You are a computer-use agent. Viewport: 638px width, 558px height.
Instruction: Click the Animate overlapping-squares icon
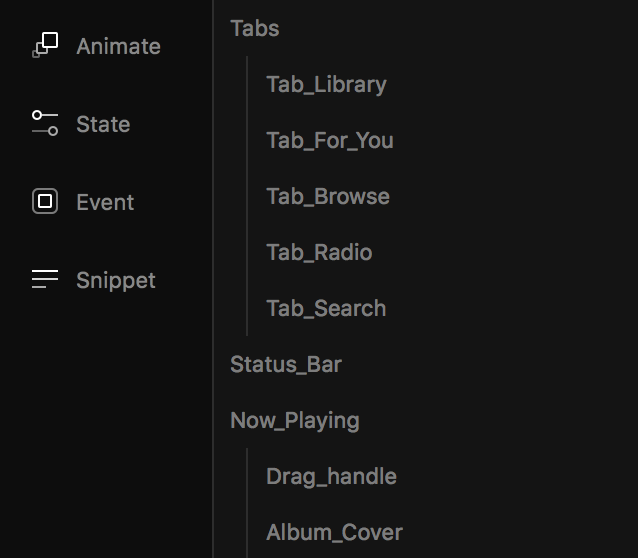45,45
